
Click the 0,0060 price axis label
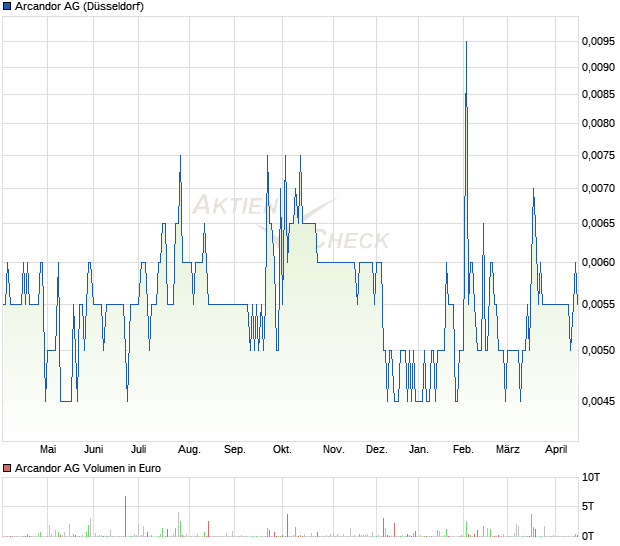(598, 262)
